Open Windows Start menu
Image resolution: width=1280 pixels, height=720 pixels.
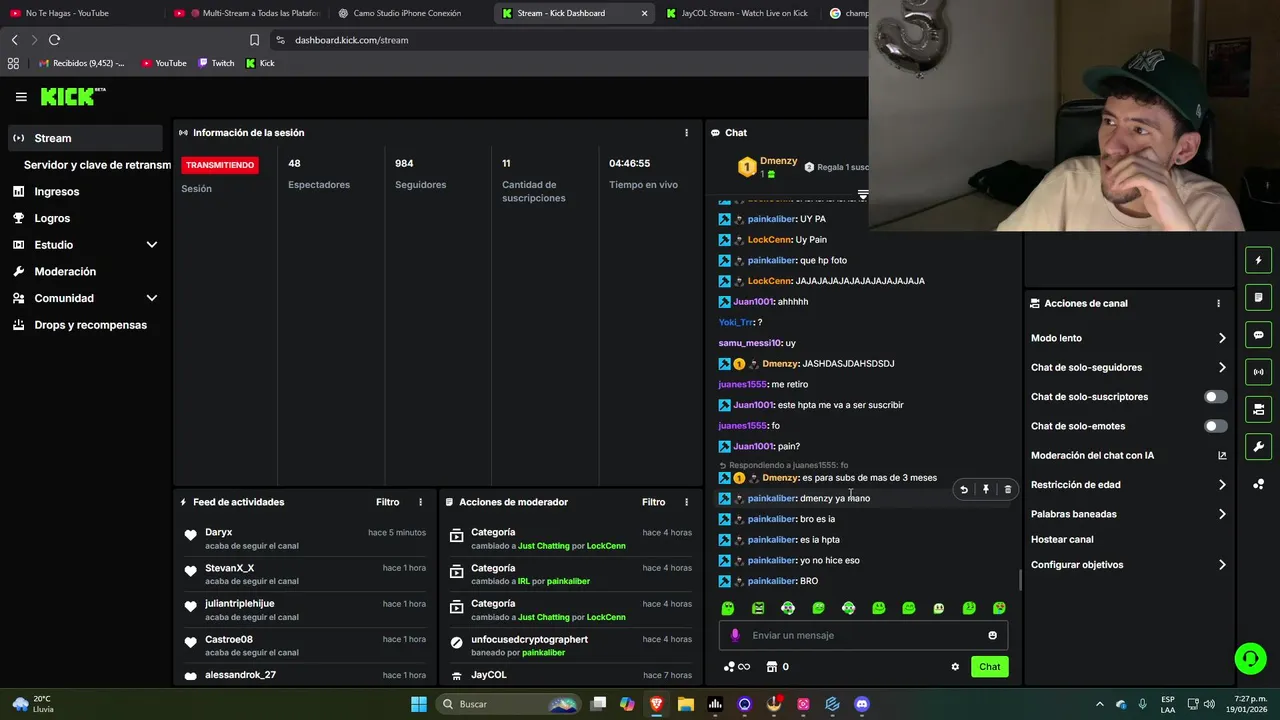[x=419, y=704]
